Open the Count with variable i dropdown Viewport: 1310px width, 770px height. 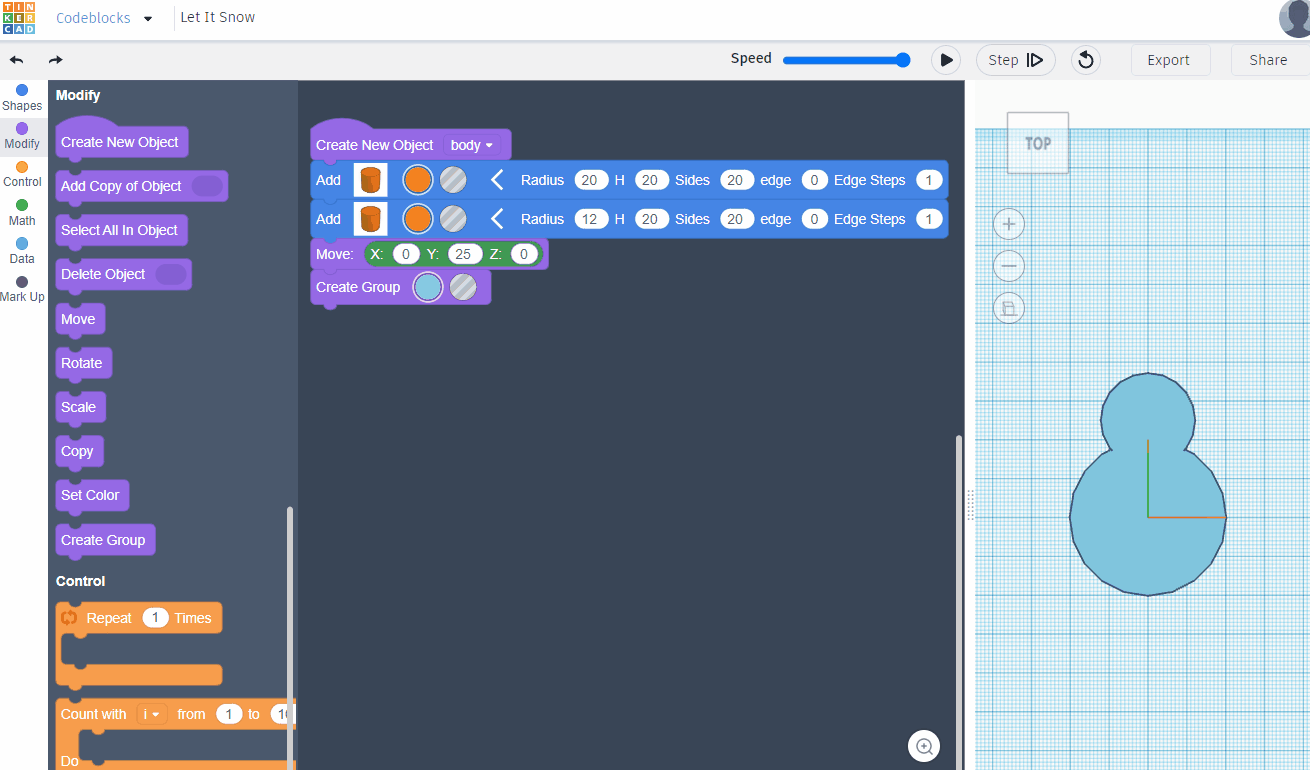coord(152,714)
